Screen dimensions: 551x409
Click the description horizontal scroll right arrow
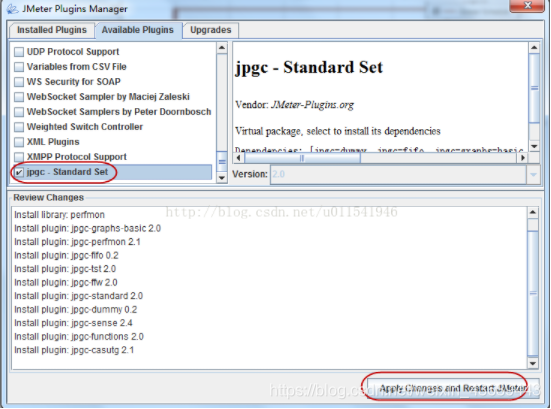click(x=523, y=158)
